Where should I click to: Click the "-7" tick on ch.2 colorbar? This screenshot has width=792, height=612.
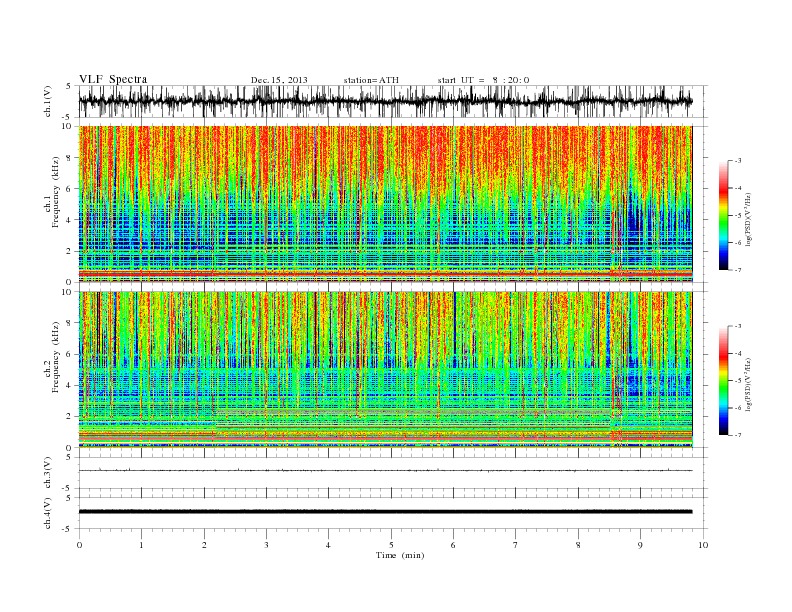738,435
